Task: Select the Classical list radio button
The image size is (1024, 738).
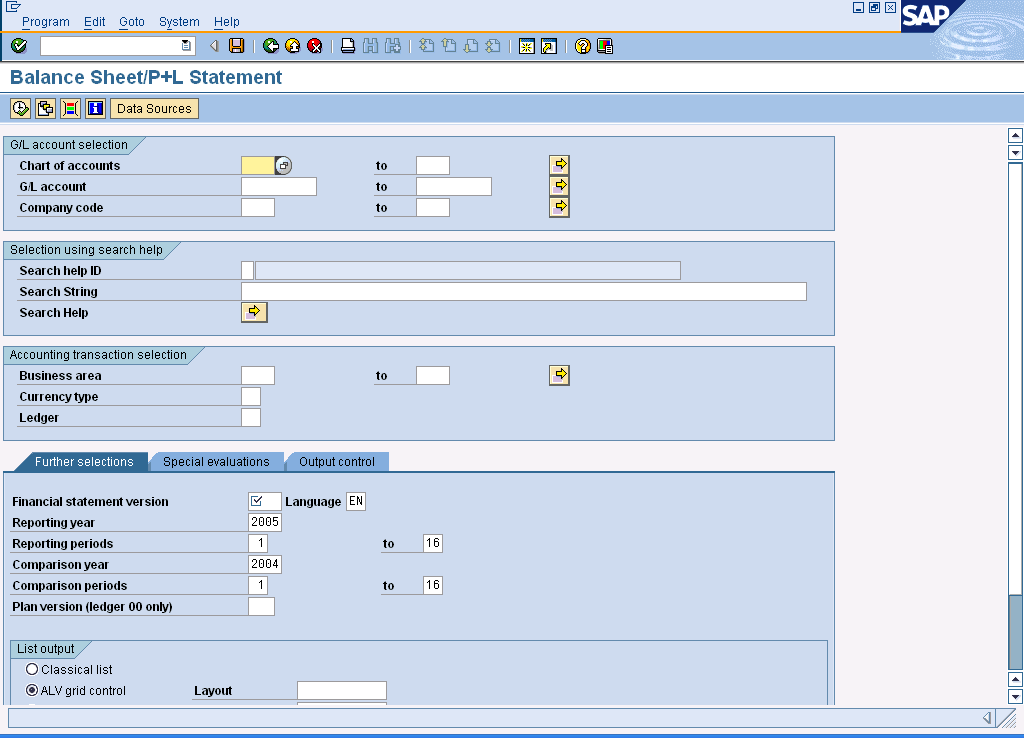Action: [32, 669]
